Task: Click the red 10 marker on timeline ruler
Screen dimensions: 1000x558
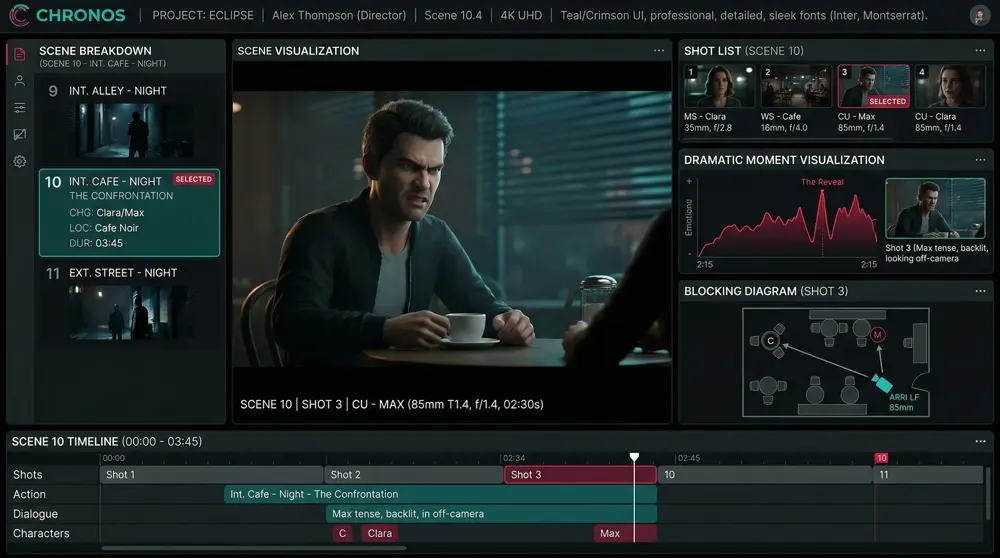Action: [x=881, y=458]
